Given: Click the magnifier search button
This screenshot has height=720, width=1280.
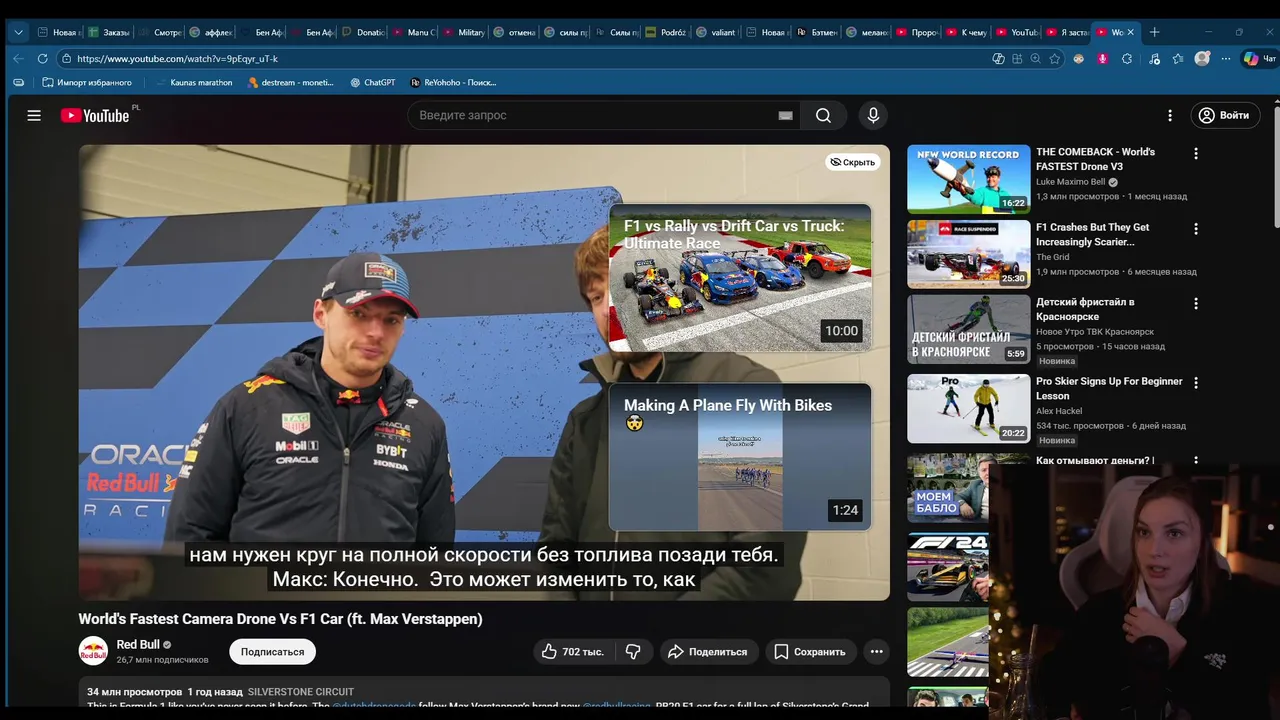Looking at the screenshot, I should tap(823, 115).
